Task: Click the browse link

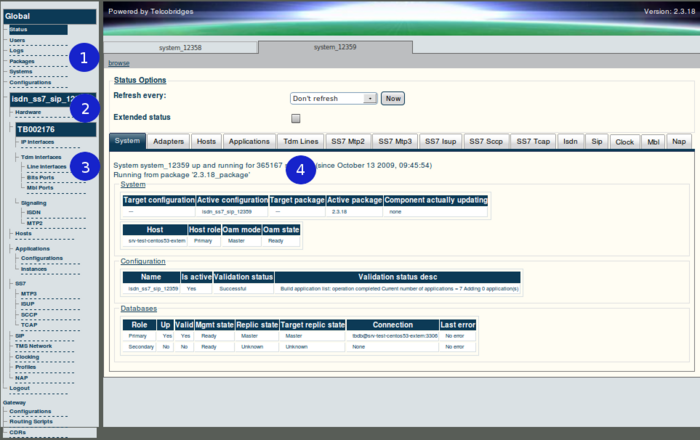Action: [x=119, y=63]
